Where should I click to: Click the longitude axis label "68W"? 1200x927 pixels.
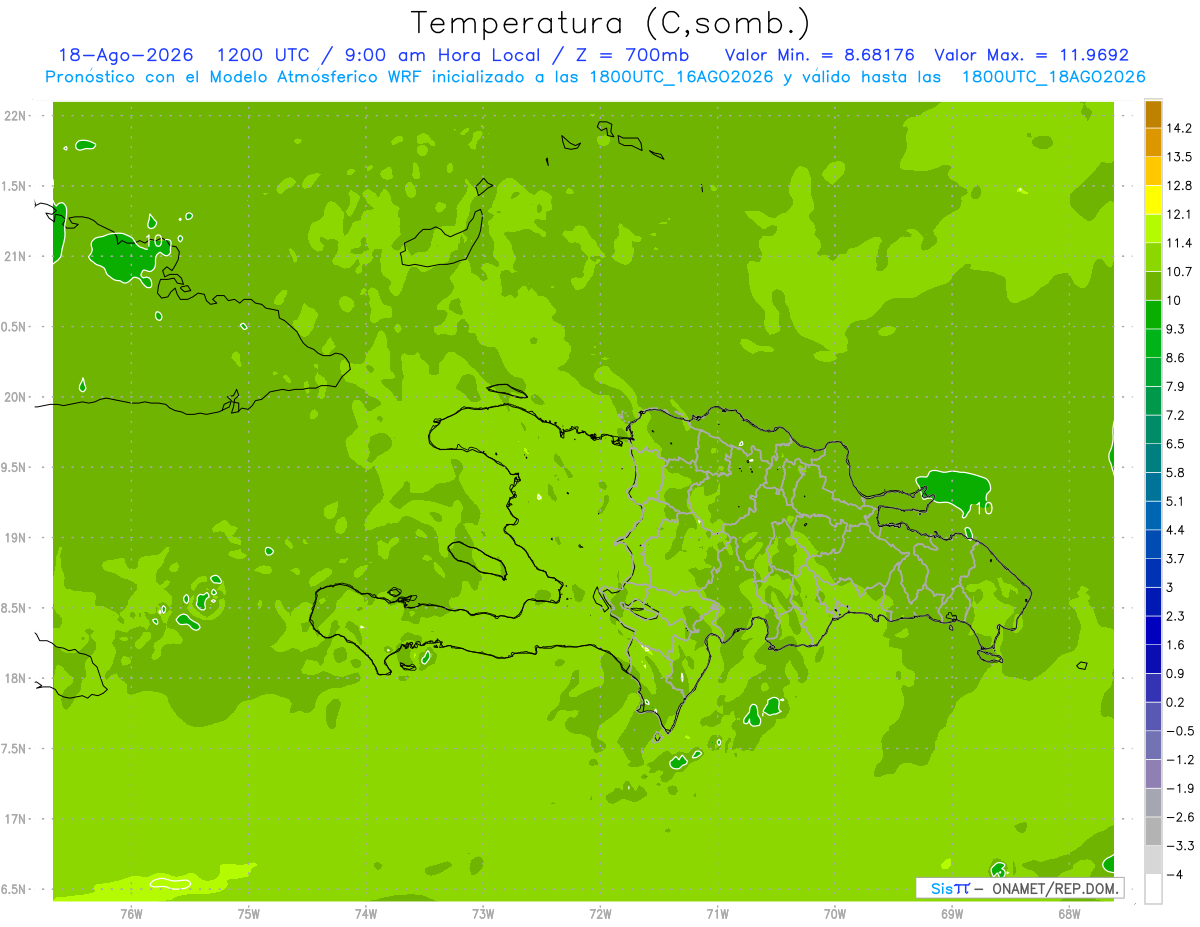[1069, 913]
